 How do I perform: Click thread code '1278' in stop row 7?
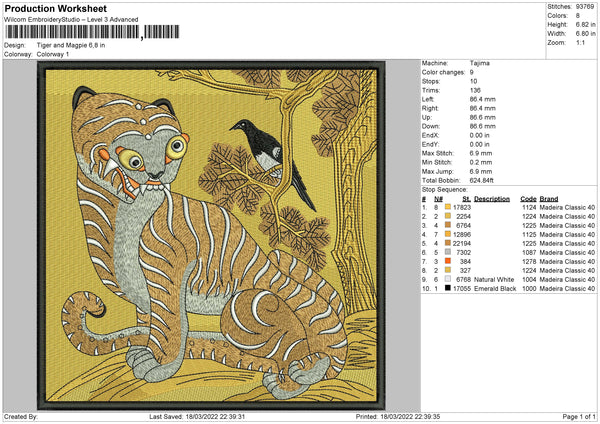529,261
